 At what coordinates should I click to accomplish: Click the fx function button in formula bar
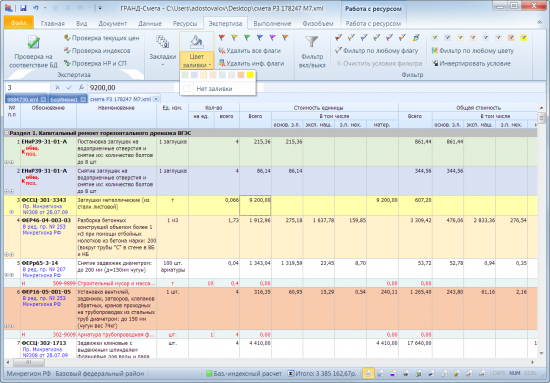(81, 87)
